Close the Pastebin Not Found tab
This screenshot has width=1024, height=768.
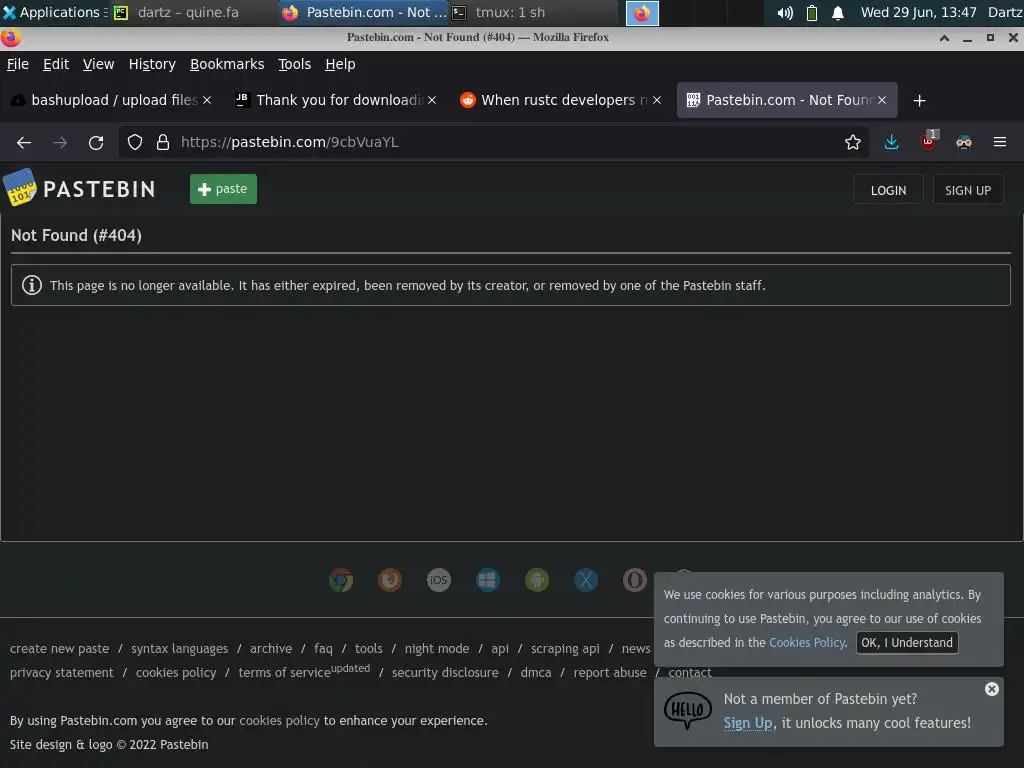click(x=882, y=100)
